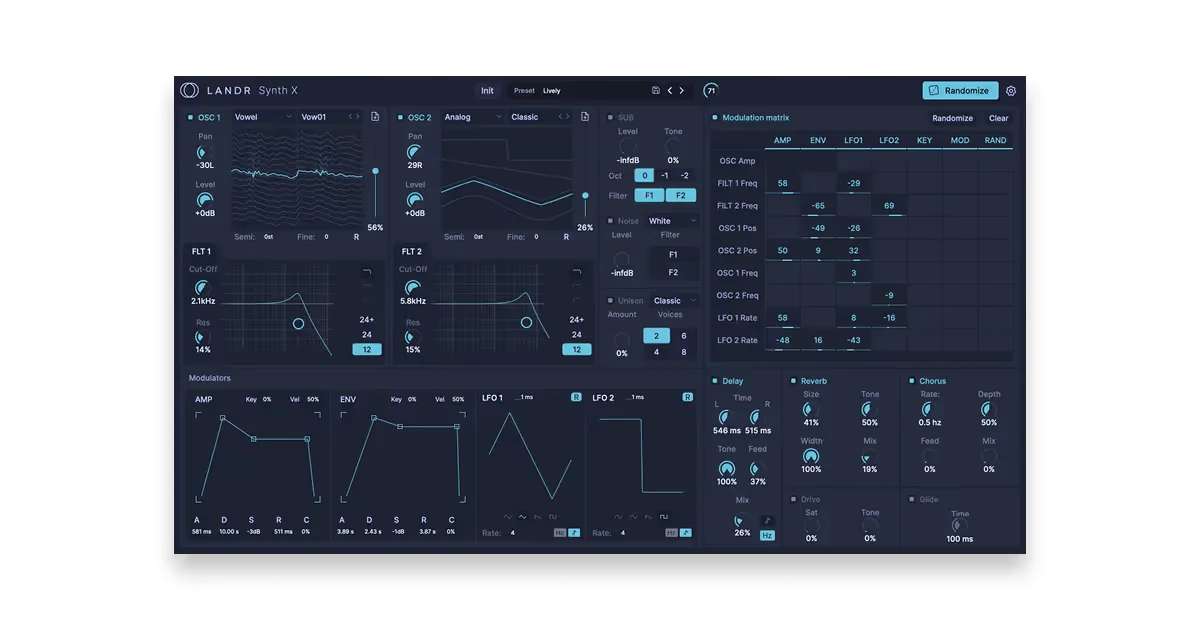Image resolution: width=1200 pixels, height=630 pixels.
Task: Select 24+ slope in FLT 1
Action: 367,320
